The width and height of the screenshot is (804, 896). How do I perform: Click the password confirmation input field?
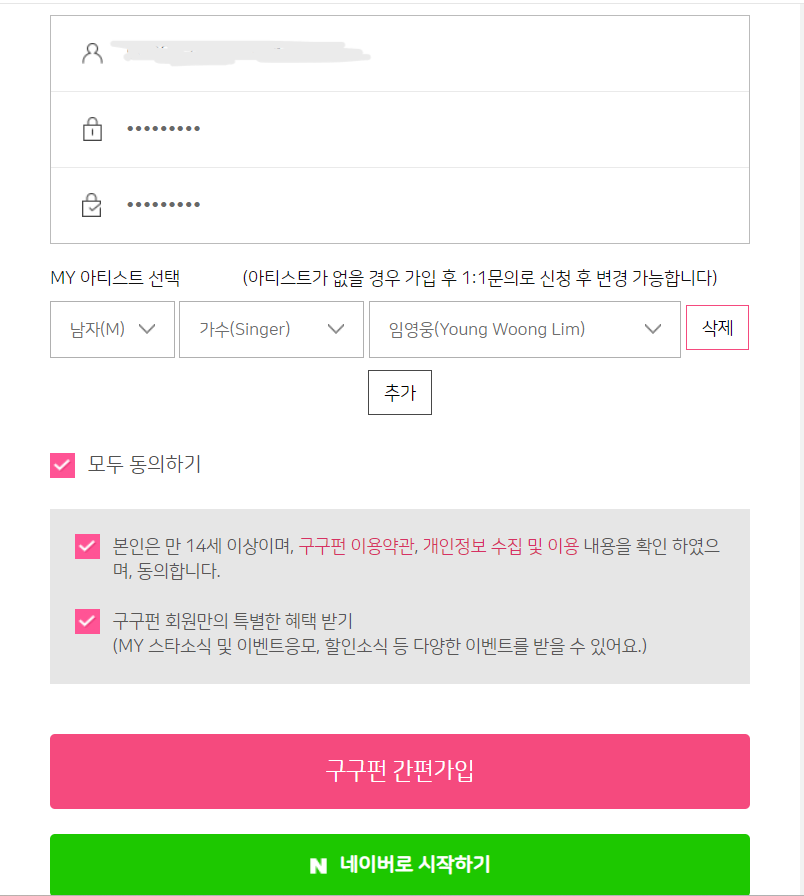point(400,205)
